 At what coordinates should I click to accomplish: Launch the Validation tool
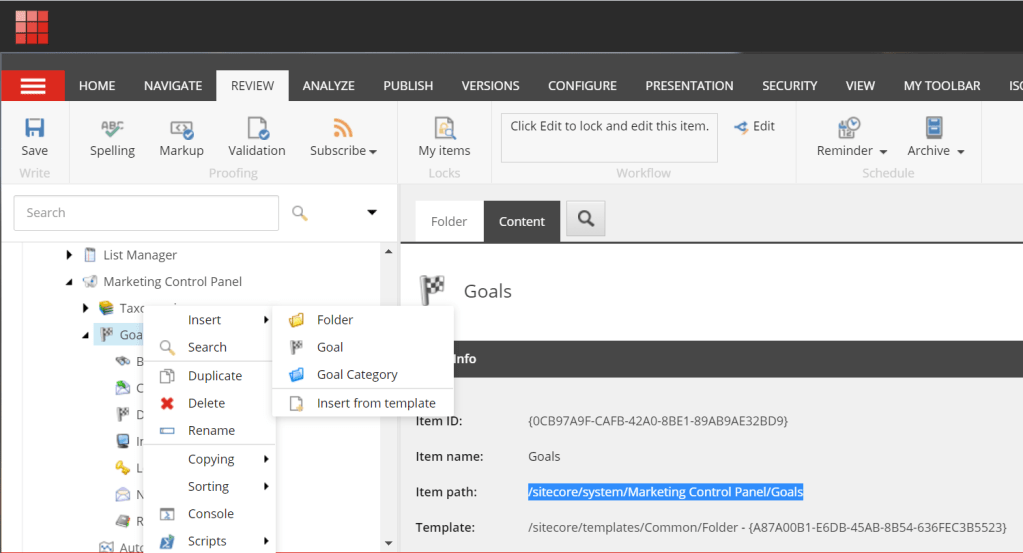(x=258, y=128)
